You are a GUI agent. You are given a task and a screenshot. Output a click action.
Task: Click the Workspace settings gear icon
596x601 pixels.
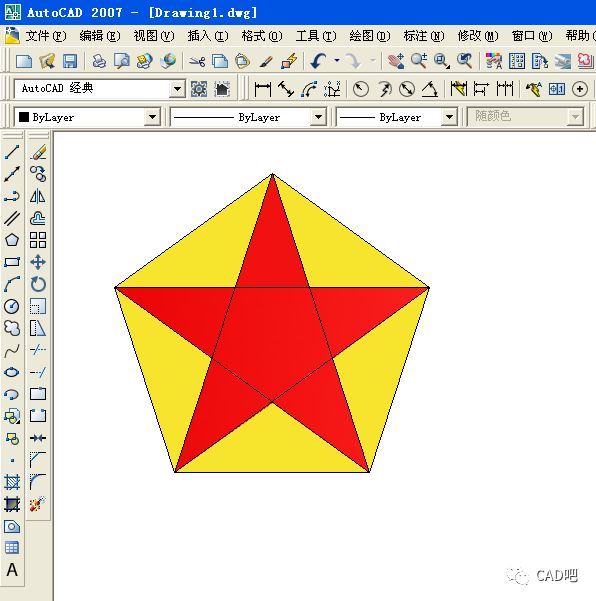tap(199, 89)
